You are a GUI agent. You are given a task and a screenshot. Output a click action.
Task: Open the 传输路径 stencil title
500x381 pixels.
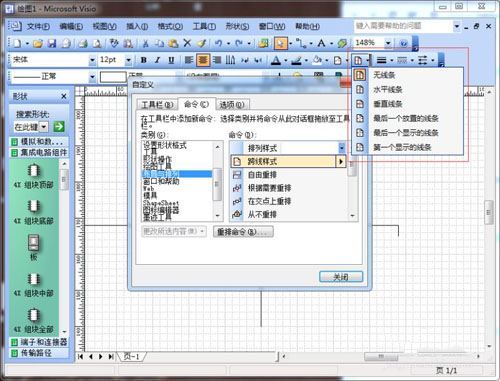click(x=39, y=353)
